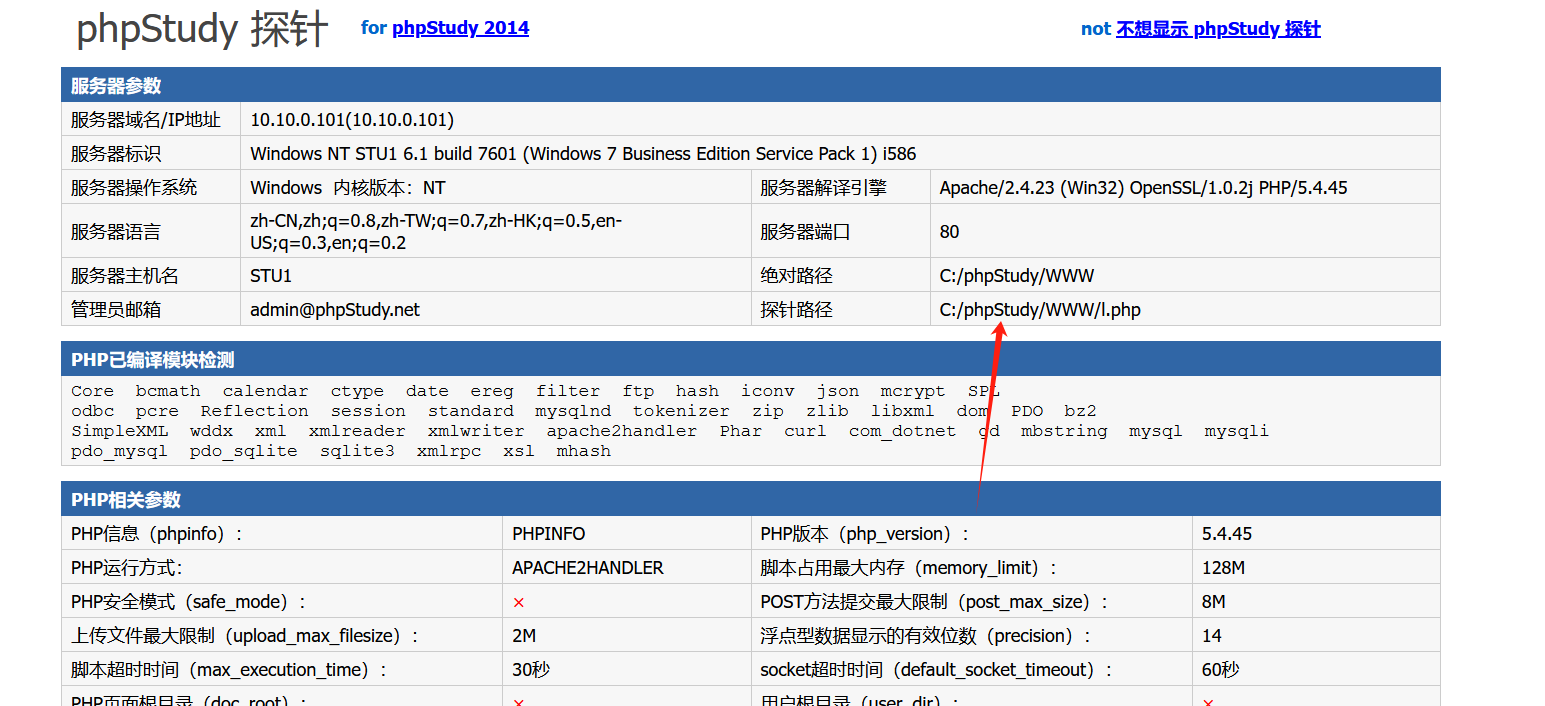Click the PHP version value 5.4.45
1545x706 pixels.
pyautogui.click(x=1227, y=534)
